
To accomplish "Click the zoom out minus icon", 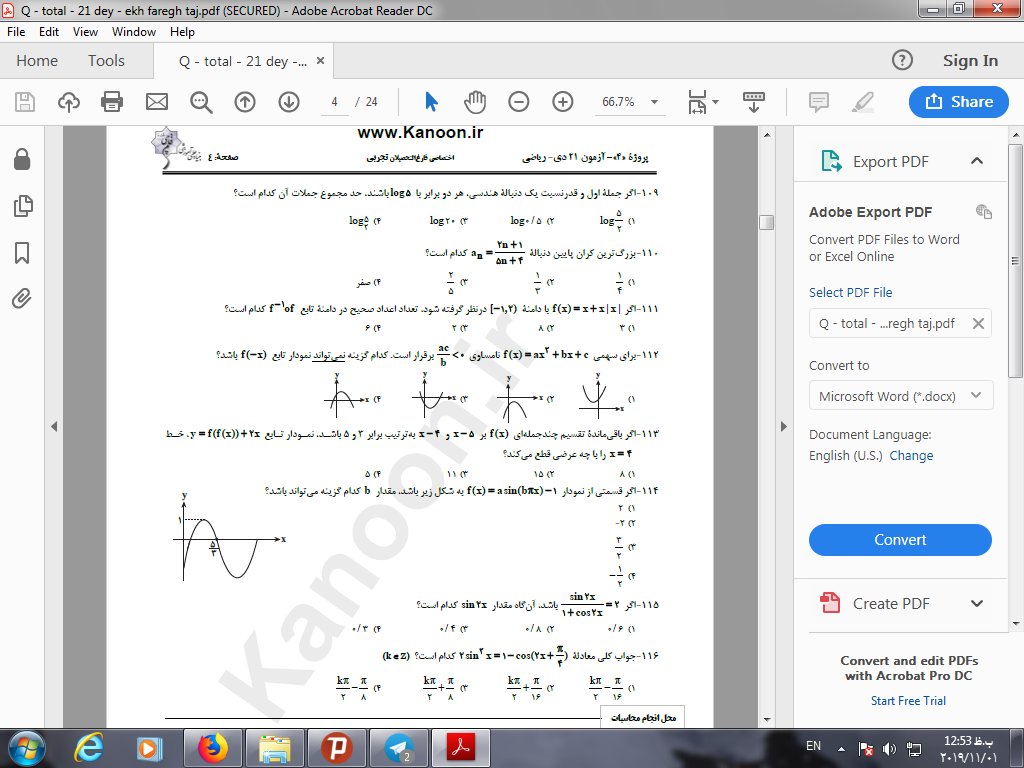I will [x=518, y=102].
